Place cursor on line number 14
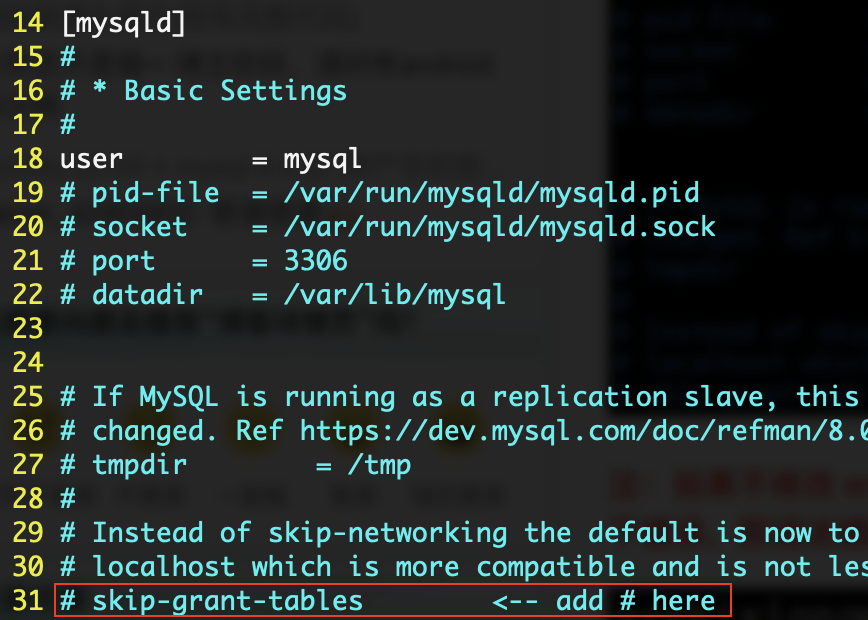This screenshot has height=620, width=868. (x=28, y=23)
